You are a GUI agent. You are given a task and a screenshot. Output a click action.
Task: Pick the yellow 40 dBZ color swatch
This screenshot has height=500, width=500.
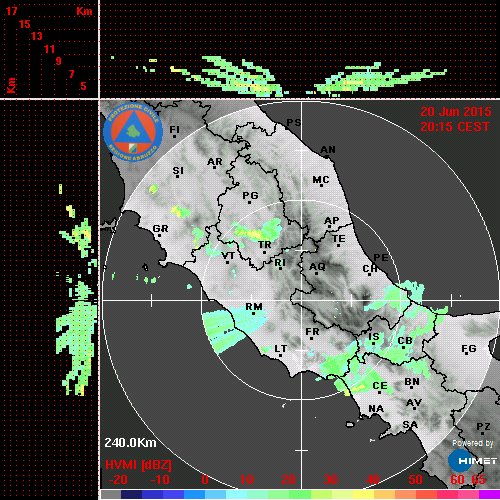point(363,494)
